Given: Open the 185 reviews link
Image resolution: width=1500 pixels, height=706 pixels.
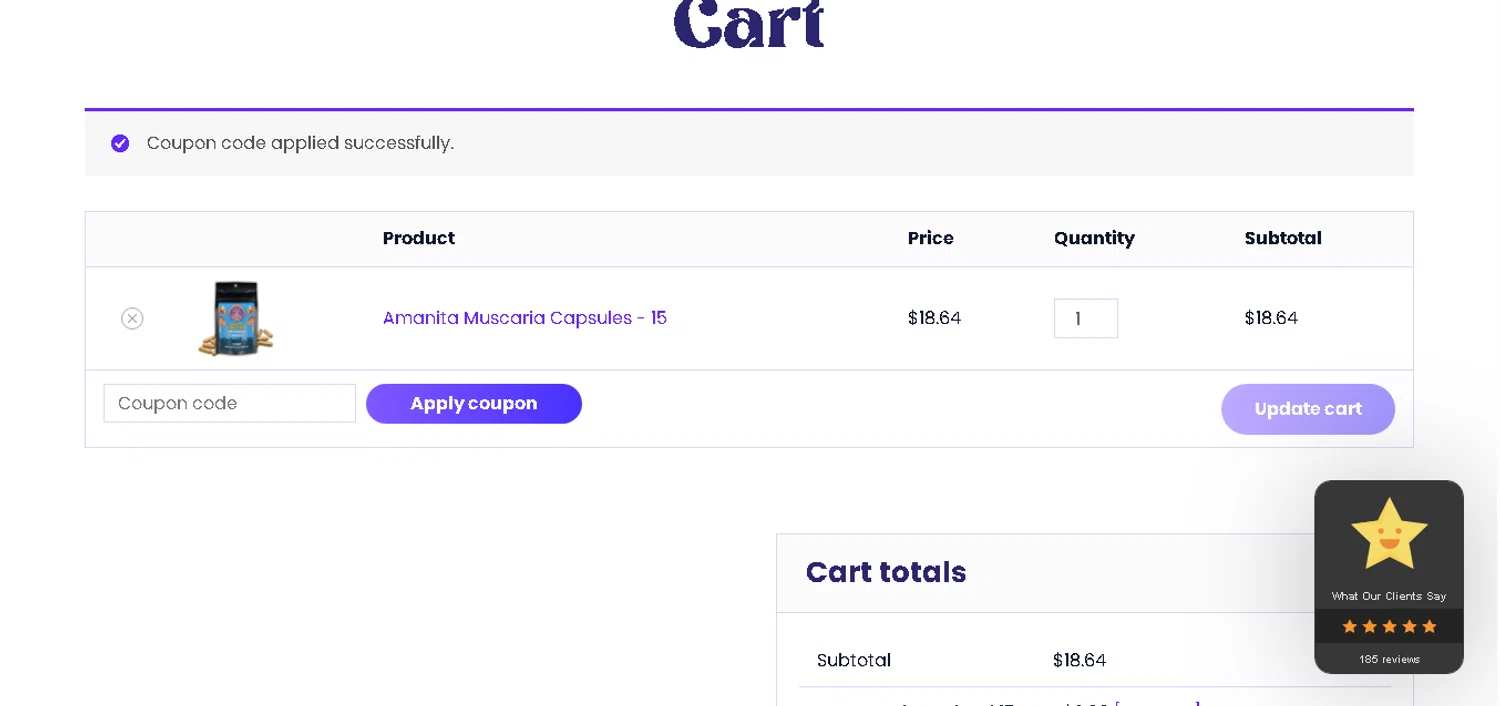Looking at the screenshot, I should [x=1388, y=659].
